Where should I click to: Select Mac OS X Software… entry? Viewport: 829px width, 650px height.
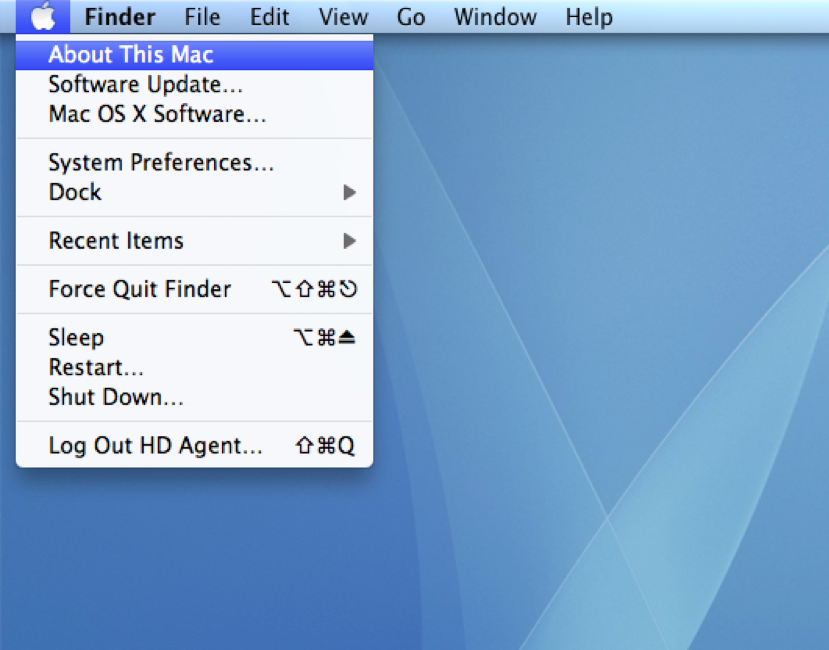[x=157, y=114]
